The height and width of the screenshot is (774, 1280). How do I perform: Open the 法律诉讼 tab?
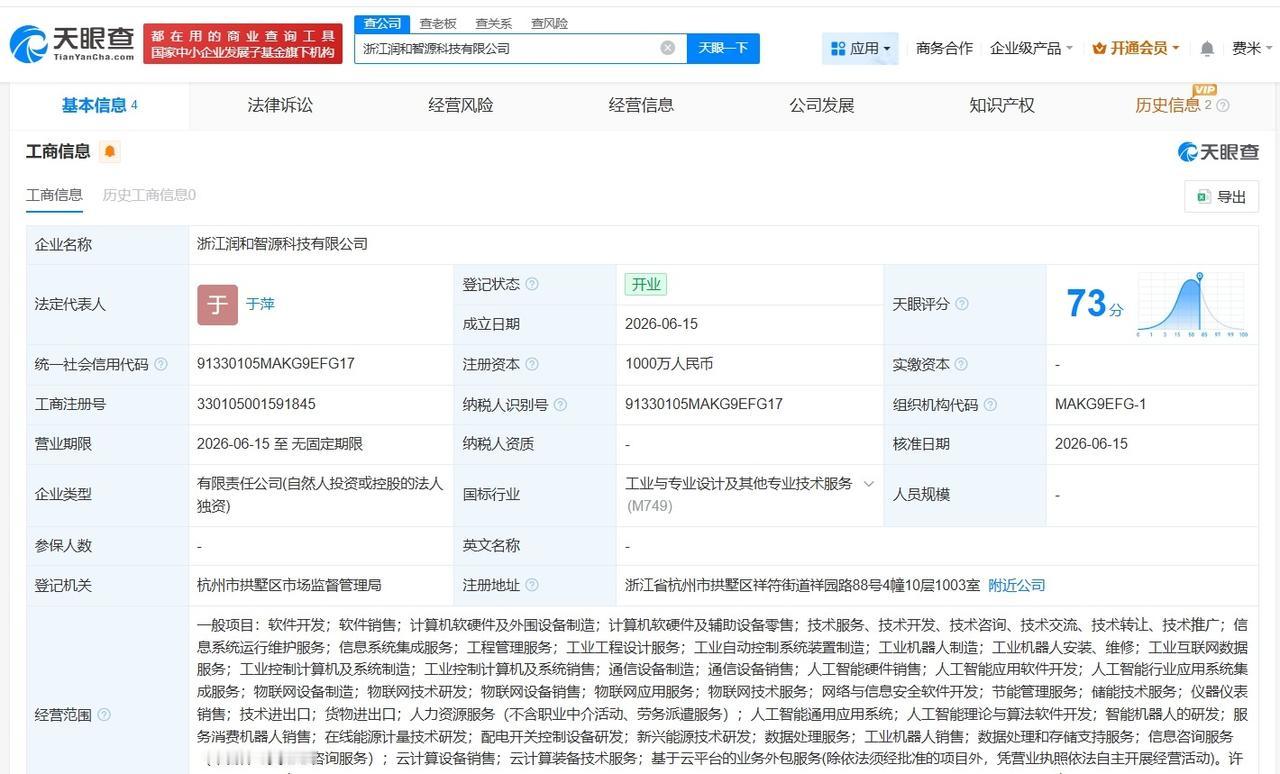[280, 105]
